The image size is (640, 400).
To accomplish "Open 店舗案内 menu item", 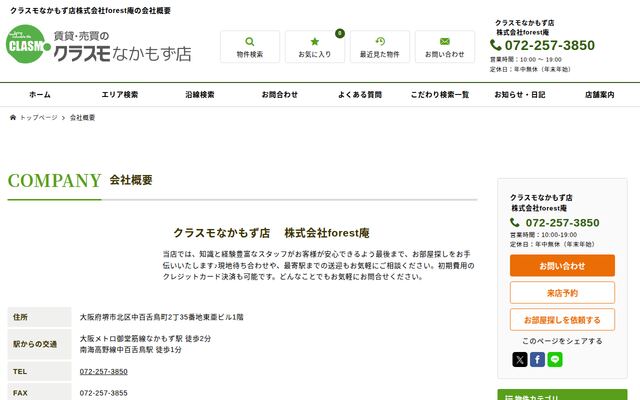I will [x=600, y=95].
